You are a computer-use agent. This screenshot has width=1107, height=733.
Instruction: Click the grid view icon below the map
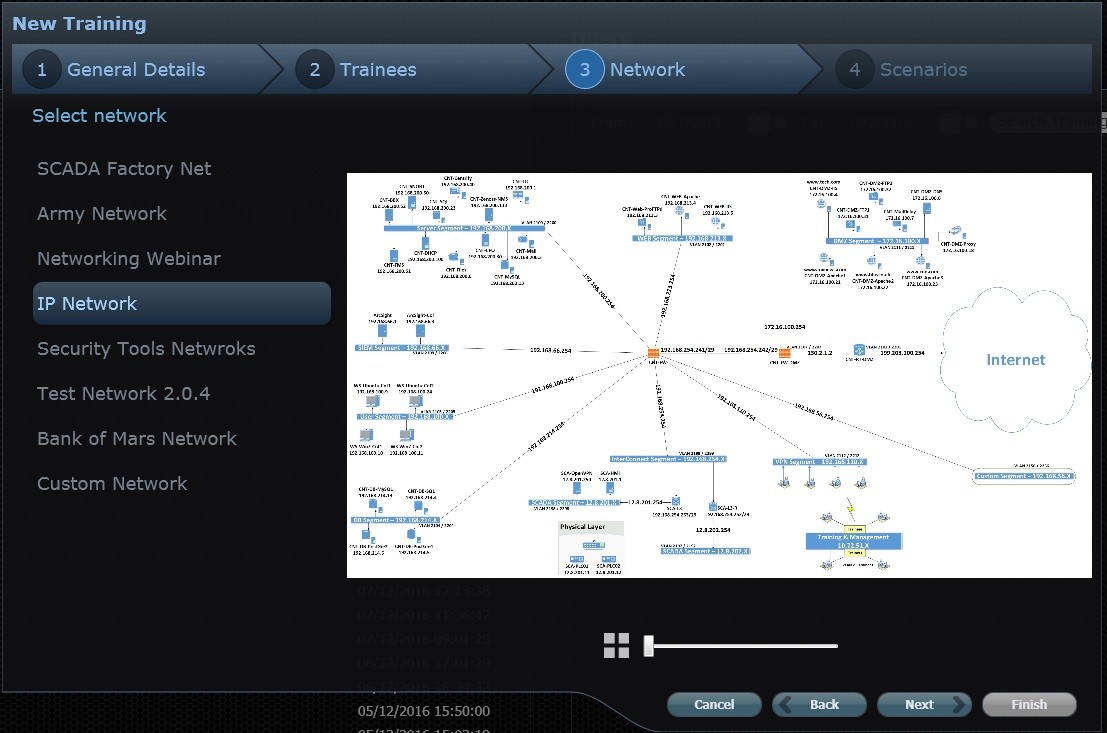(616, 645)
